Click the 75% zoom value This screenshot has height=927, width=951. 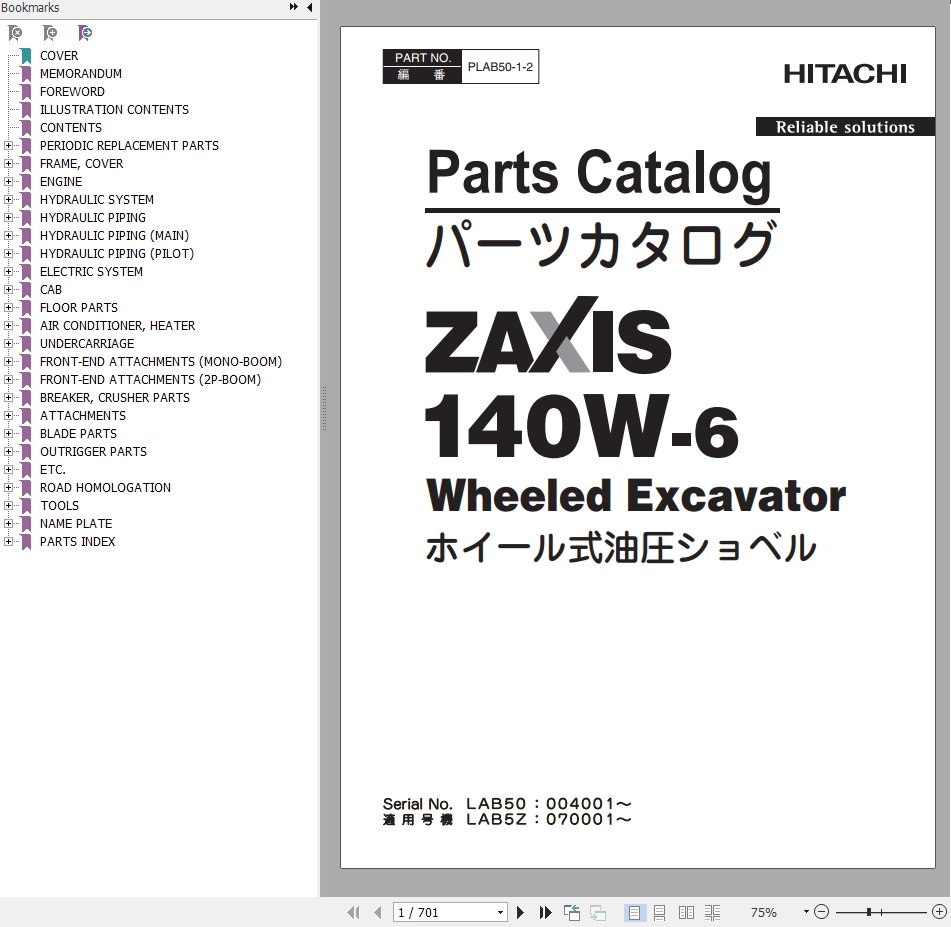[x=763, y=912]
